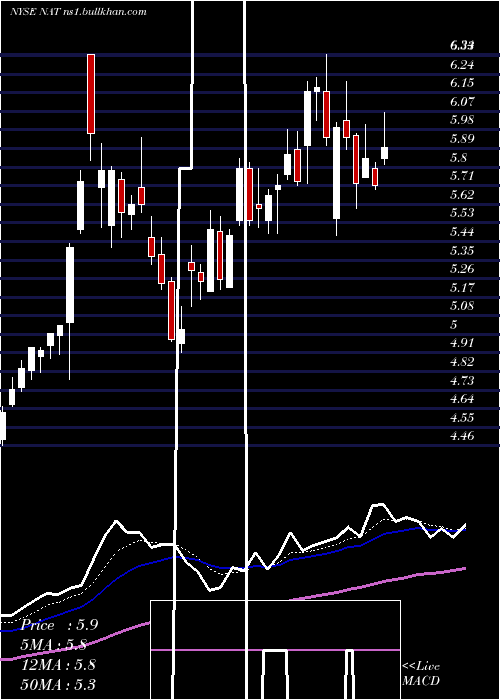Click the '<<Live MACD' label
The height and width of the screenshot is (700, 500).
tap(421, 674)
